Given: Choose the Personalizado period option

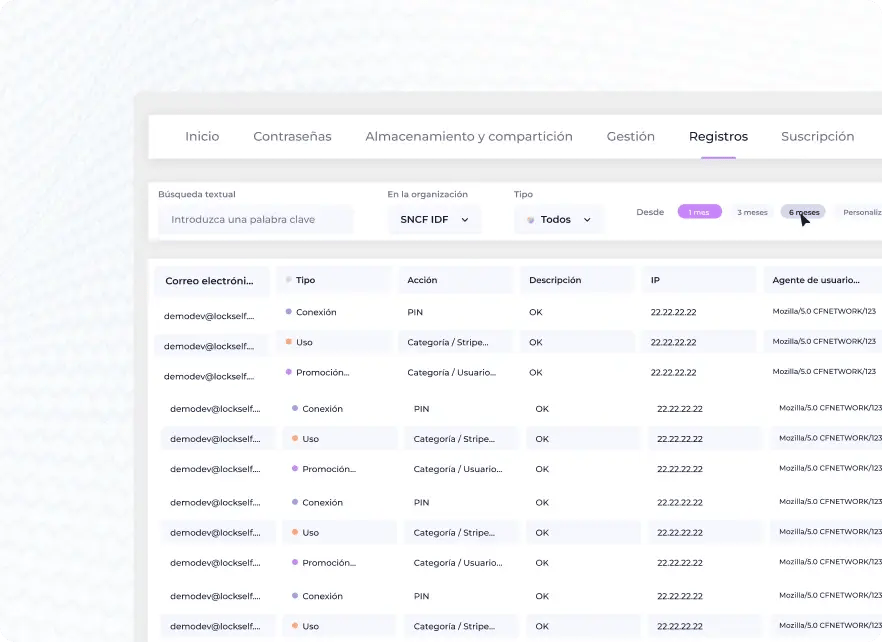Looking at the screenshot, I should tap(860, 212).
